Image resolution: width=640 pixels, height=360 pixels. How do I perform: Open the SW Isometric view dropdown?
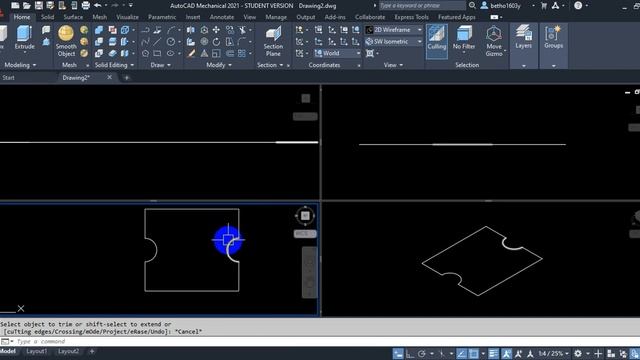[393, 42]
